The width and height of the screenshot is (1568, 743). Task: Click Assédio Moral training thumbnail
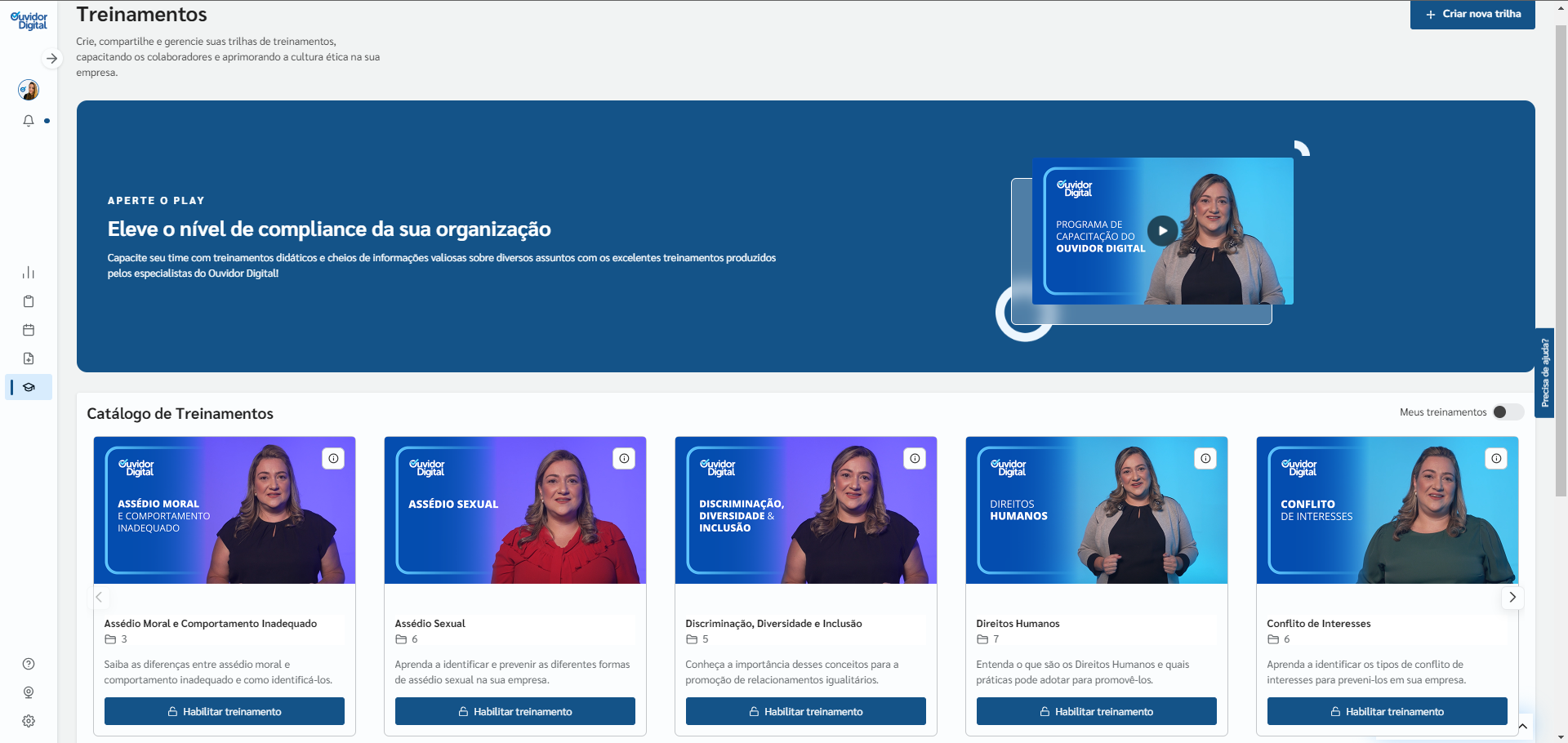pos(225,510)
